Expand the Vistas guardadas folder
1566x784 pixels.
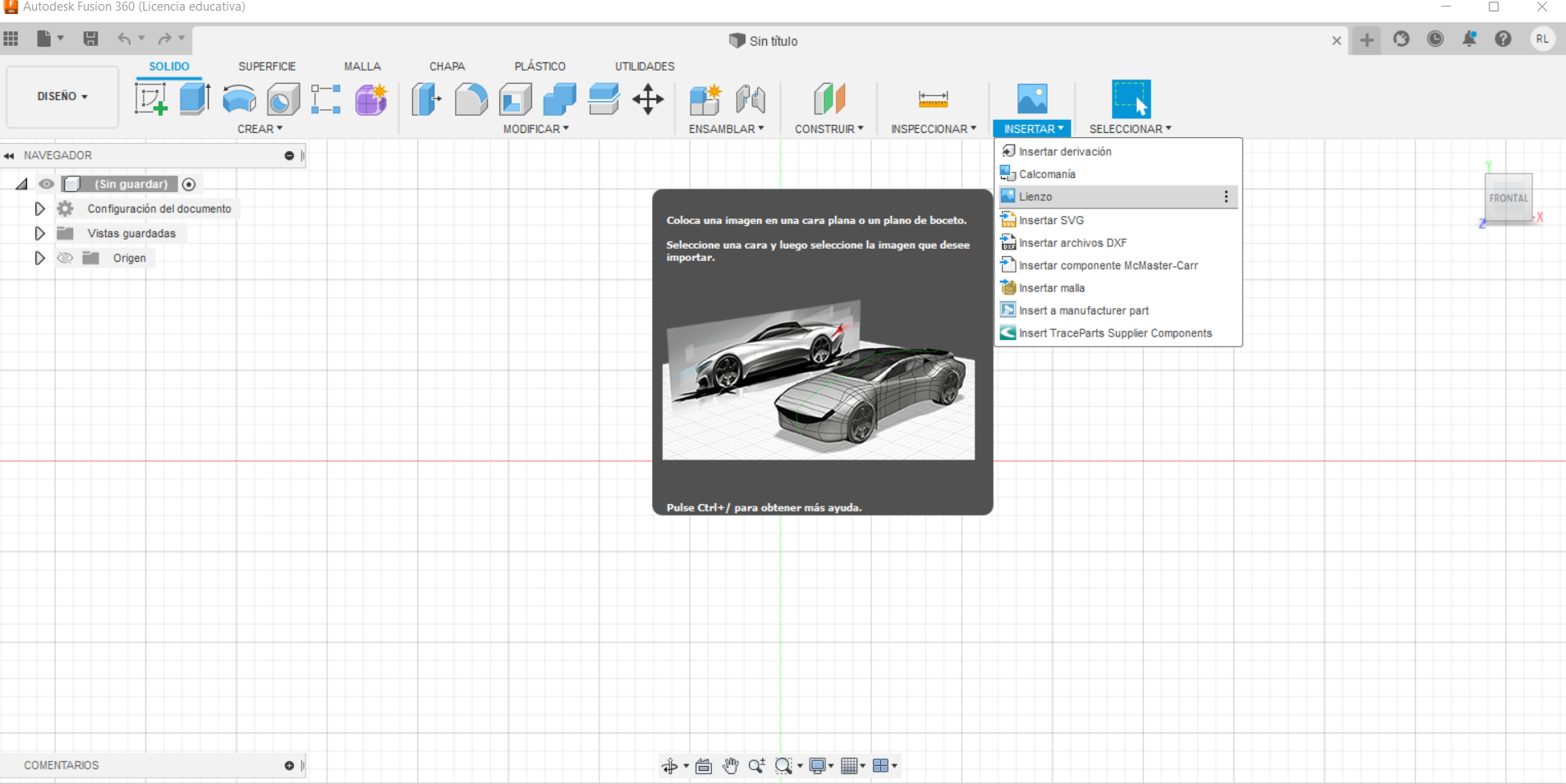pyautogui.click(x=39, y=233)
